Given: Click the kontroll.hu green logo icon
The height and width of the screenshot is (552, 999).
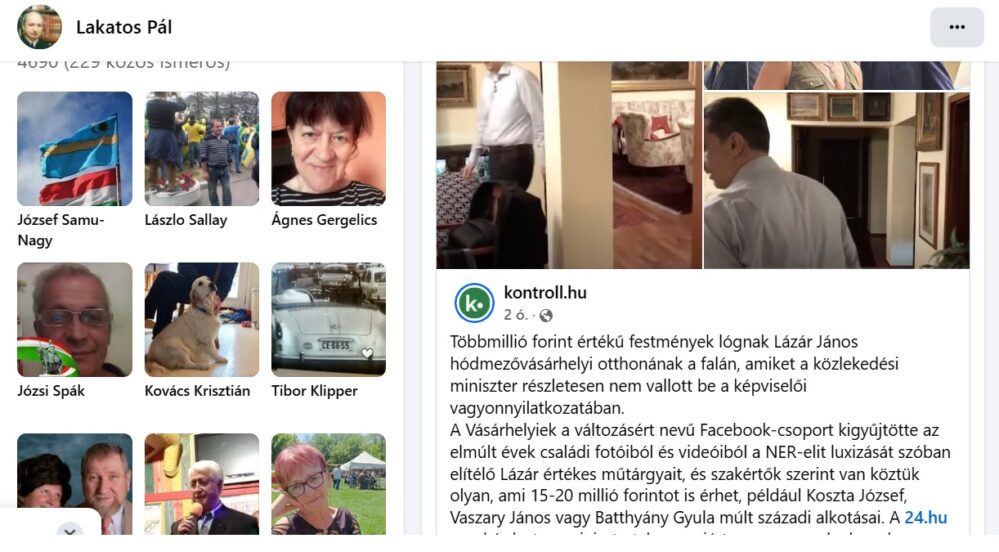Looking at the screenshot, I should pyautogui.click(x=474, y=303).
